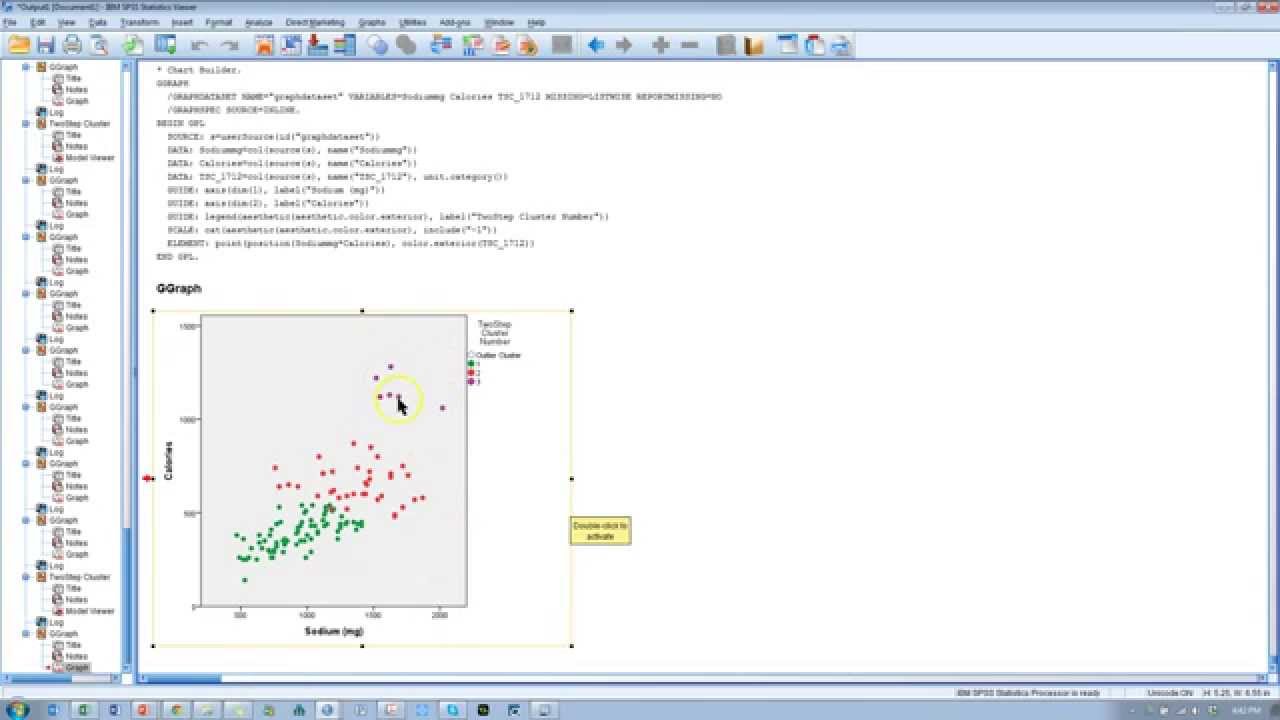Expand outline item with plus icon
Screen dimensions: 1280x720
(660, 45)
